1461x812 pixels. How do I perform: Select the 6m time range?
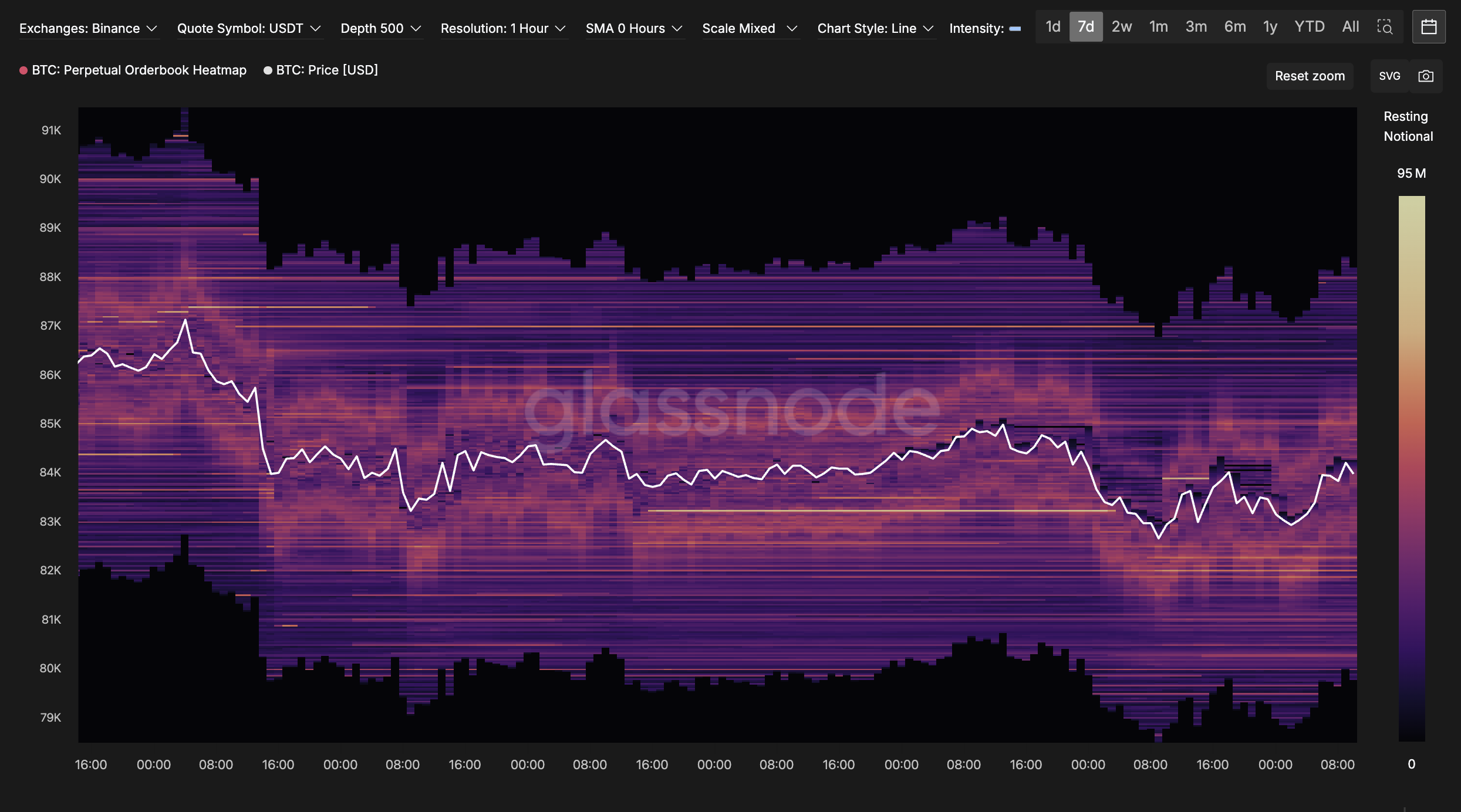point(1235,27)
